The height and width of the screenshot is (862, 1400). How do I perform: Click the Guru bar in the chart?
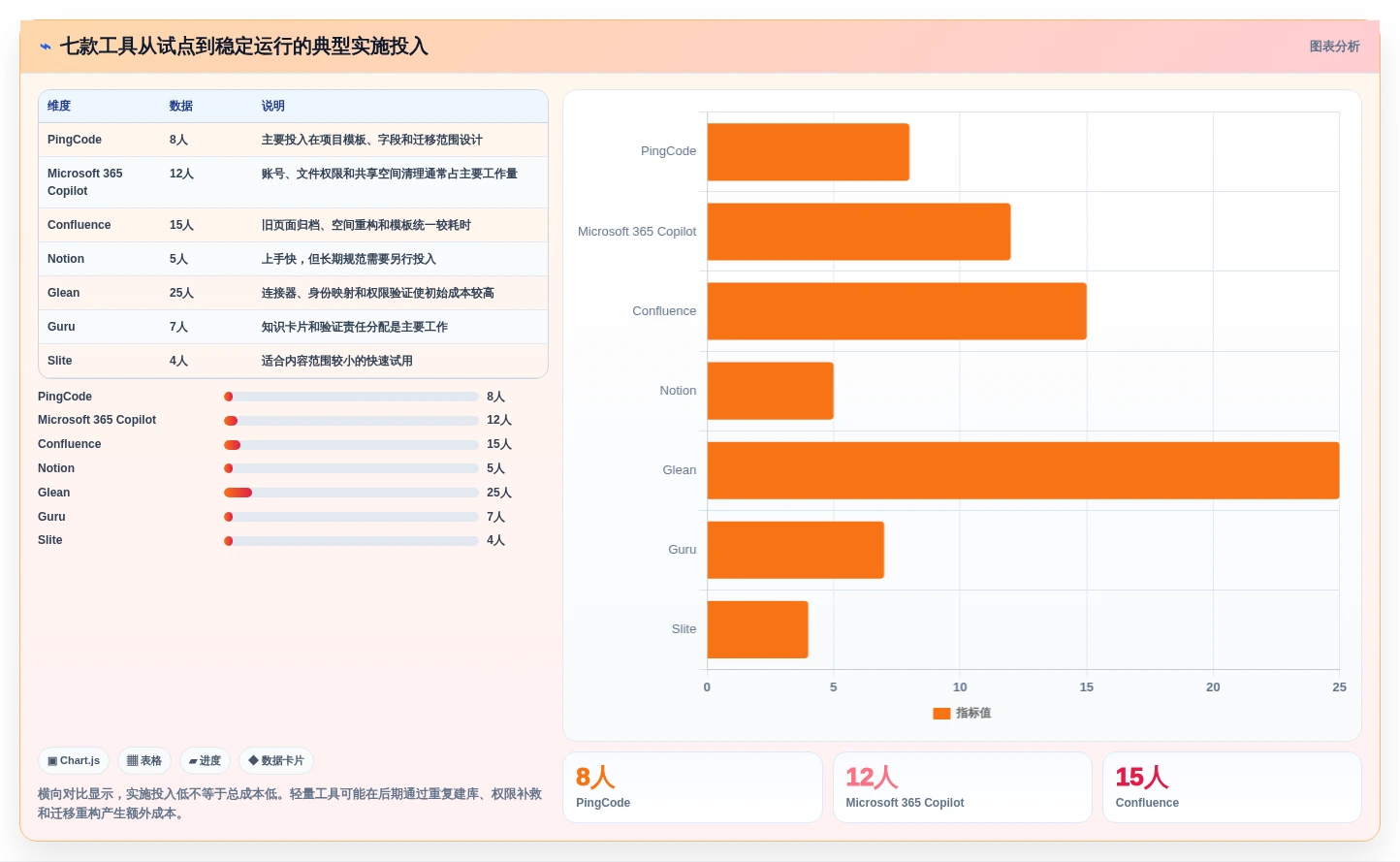pos(796,550)
